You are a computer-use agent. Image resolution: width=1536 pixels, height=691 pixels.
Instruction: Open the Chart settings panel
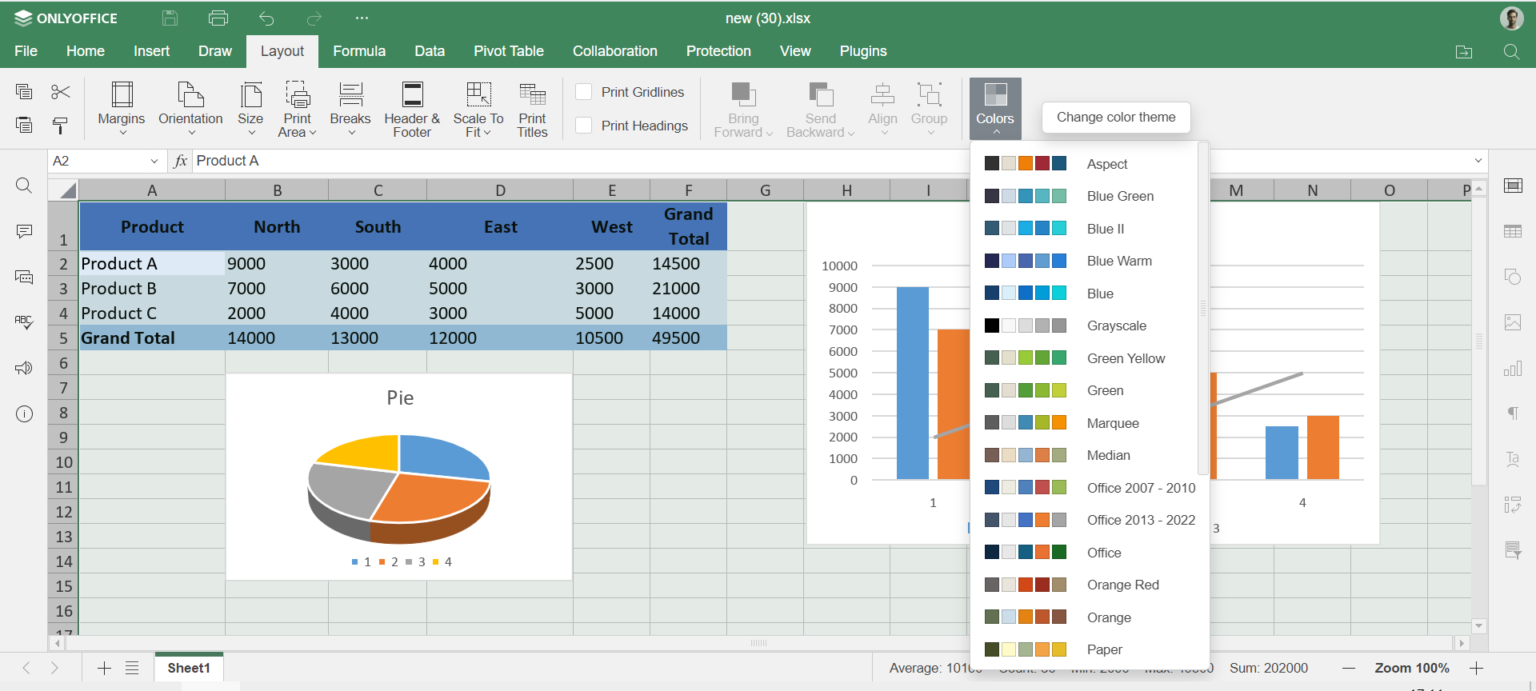(x=1513, y=368)
